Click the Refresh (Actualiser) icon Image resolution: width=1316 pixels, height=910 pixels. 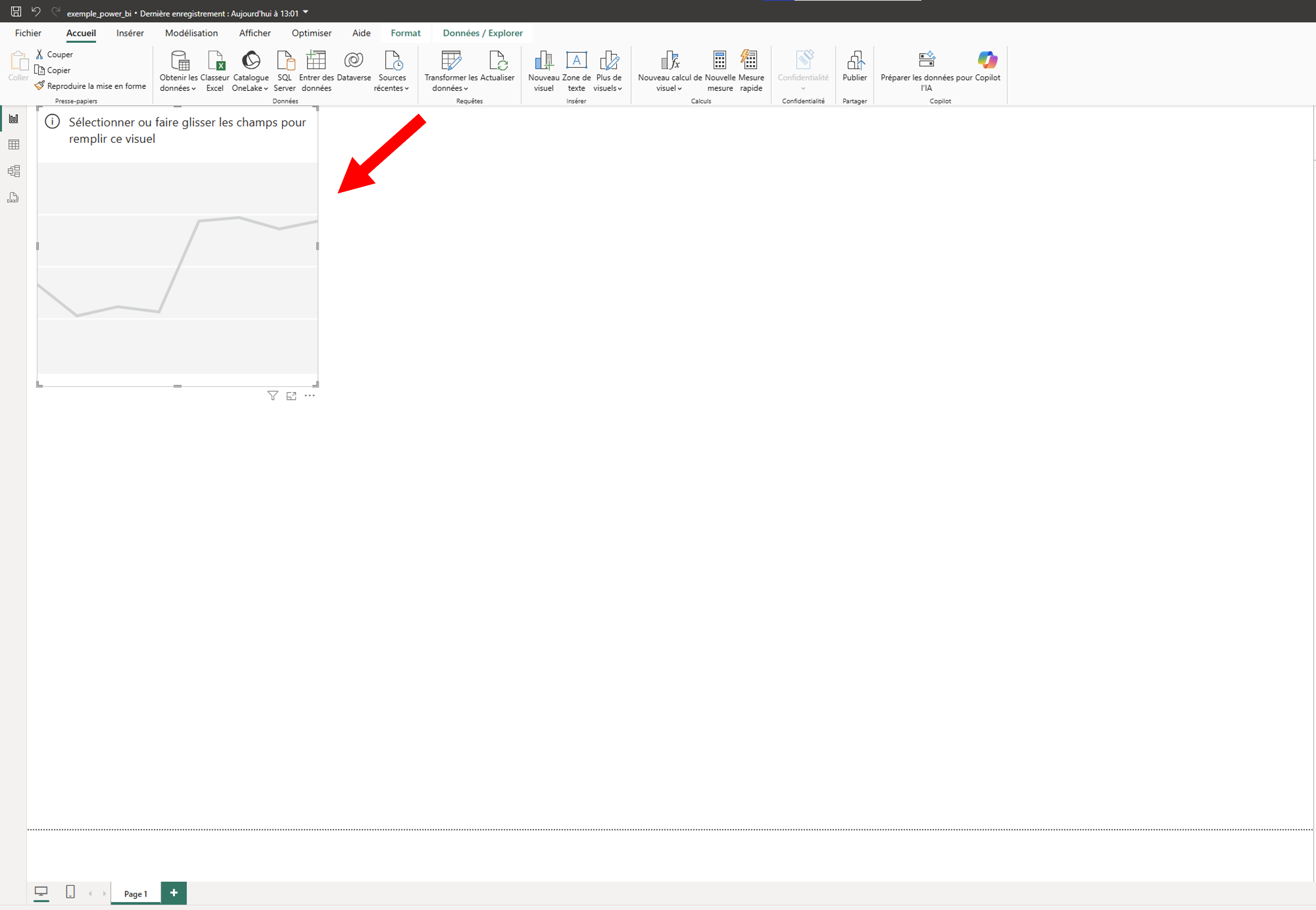pos(497,60)
